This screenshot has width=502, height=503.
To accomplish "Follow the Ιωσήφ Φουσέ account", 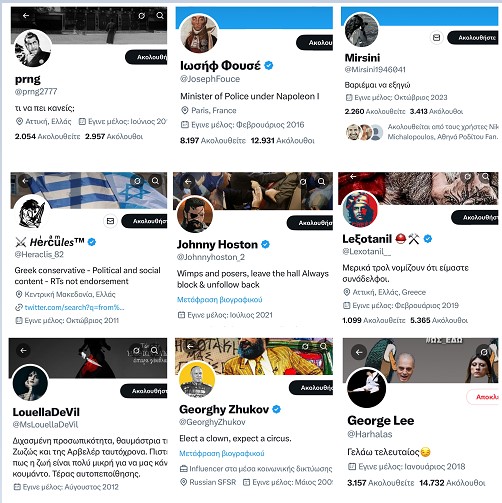I will (x=315, y=43).
